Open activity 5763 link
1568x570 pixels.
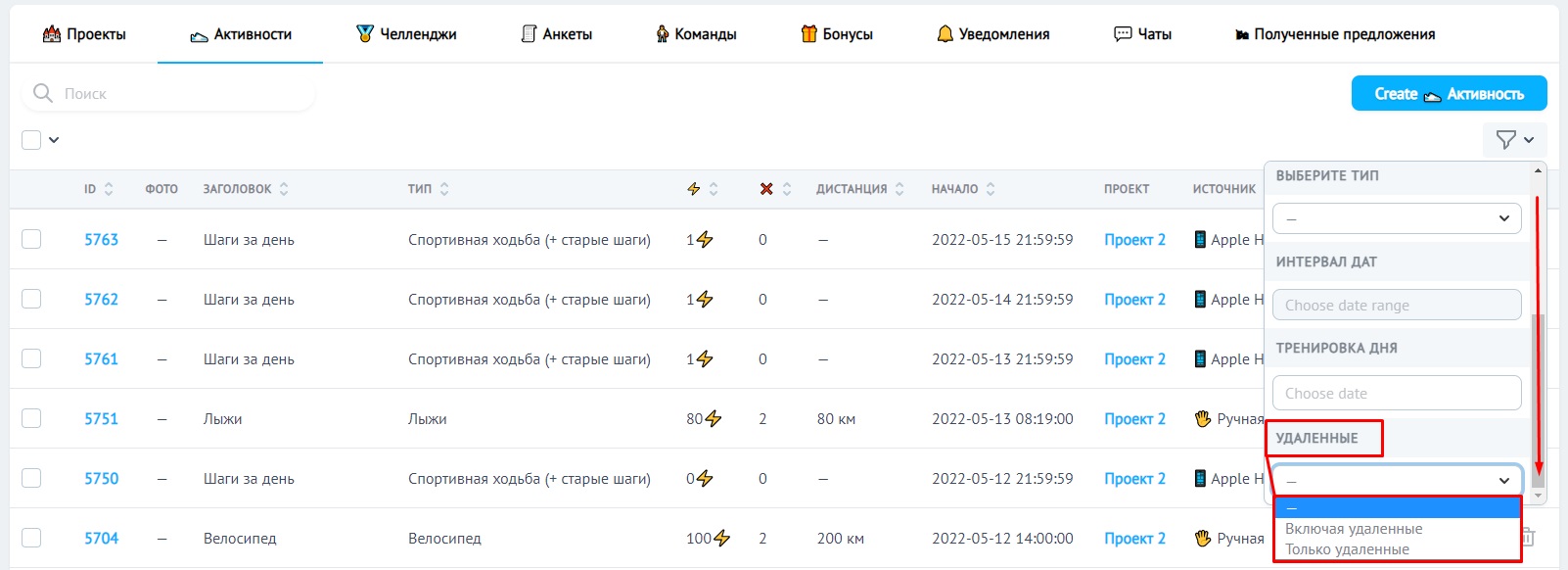(x=101, y=239)
